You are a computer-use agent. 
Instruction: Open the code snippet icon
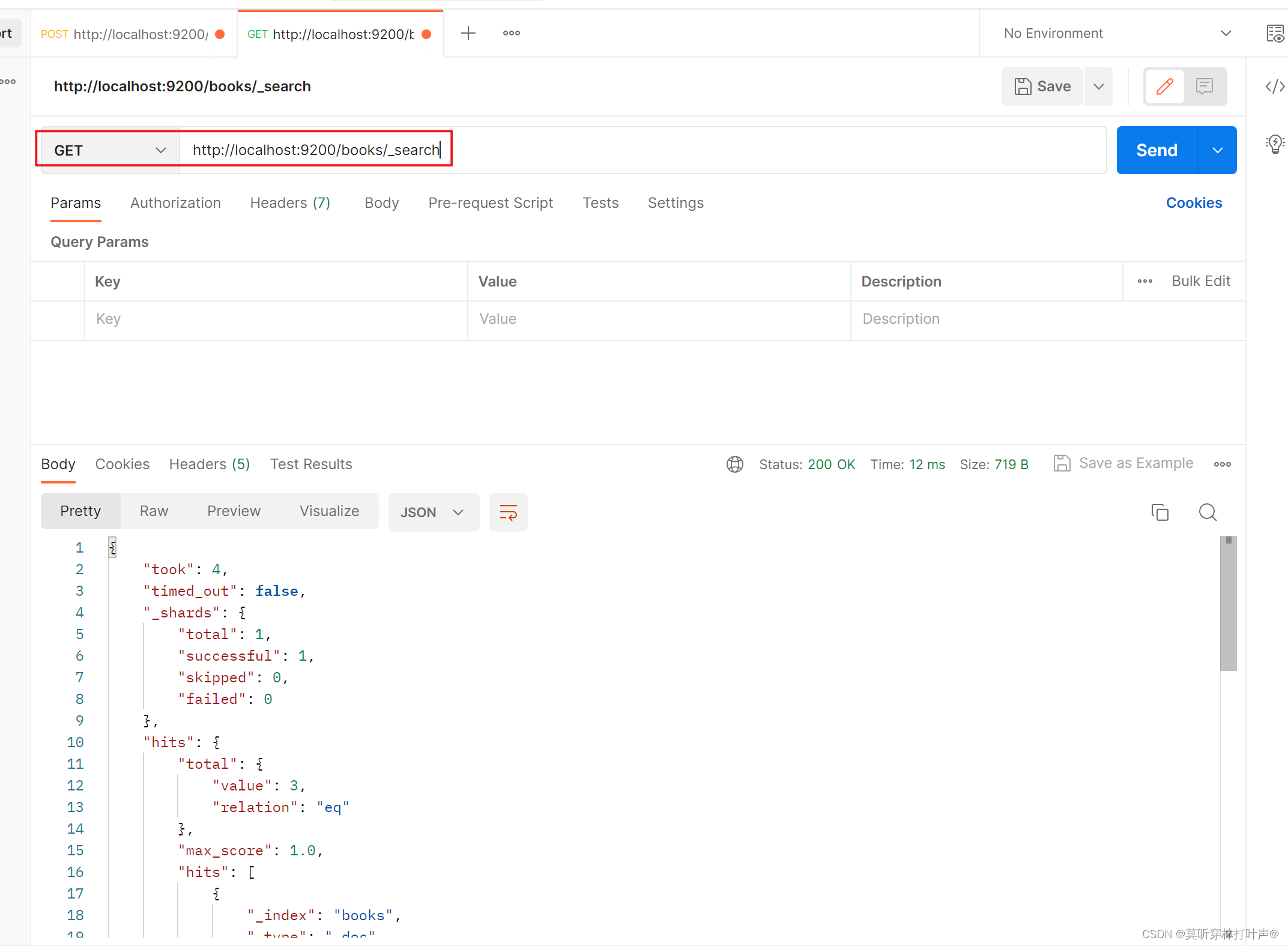(1274, 86)
